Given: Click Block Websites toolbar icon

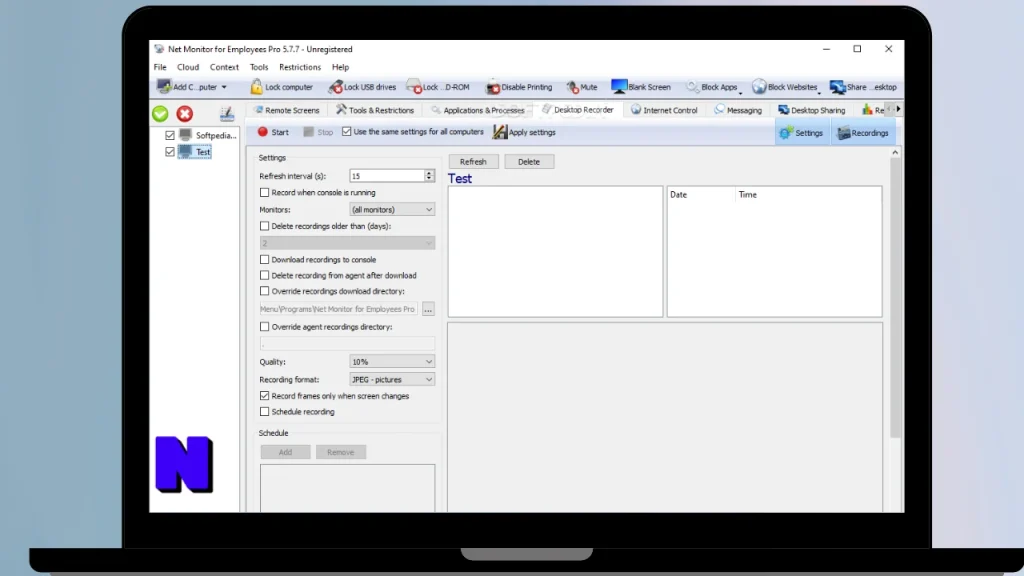Looking at the screenshot, I should 759,86.
